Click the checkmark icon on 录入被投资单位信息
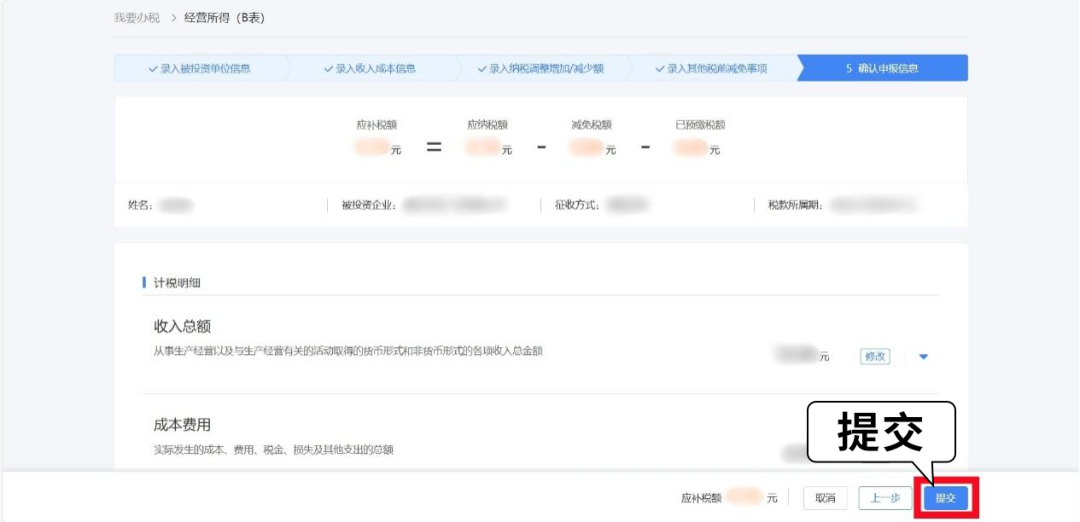Screen dimensions: 1080x522 (153, 68)
